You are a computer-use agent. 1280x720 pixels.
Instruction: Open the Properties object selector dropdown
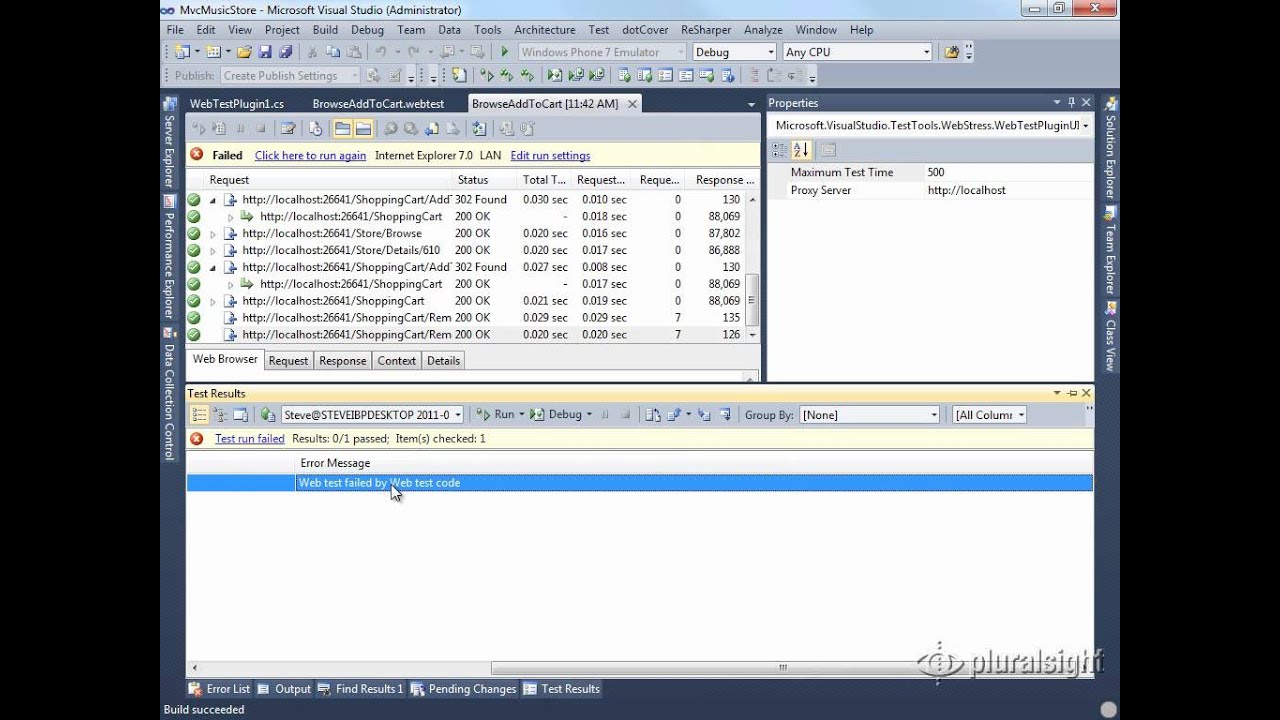(1085, 125)
